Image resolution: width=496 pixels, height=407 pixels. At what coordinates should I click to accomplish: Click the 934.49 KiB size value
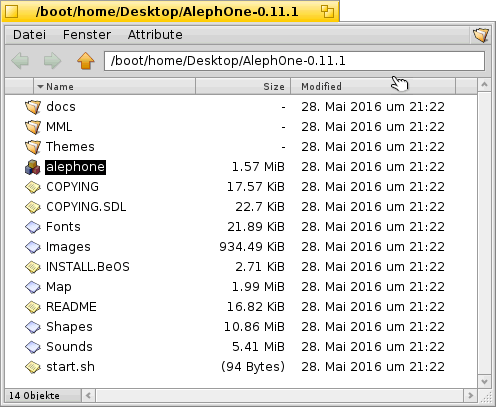click(252, 247)
